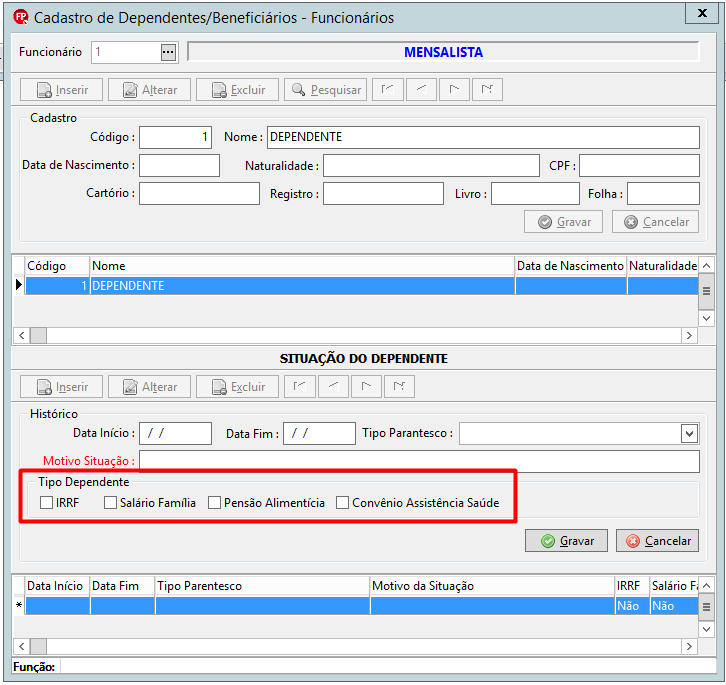This screenshot has height=685, width=726.
Task: Select the DEPENDENTE row in dependents grid
Action: pos(362,286)
